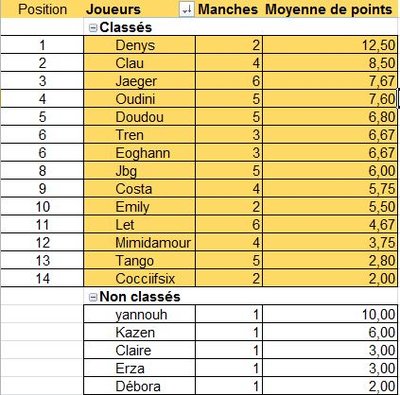Viewport: 400px width, 395px height.
Task: Click the Denys player cell
Action: [139, 45]
